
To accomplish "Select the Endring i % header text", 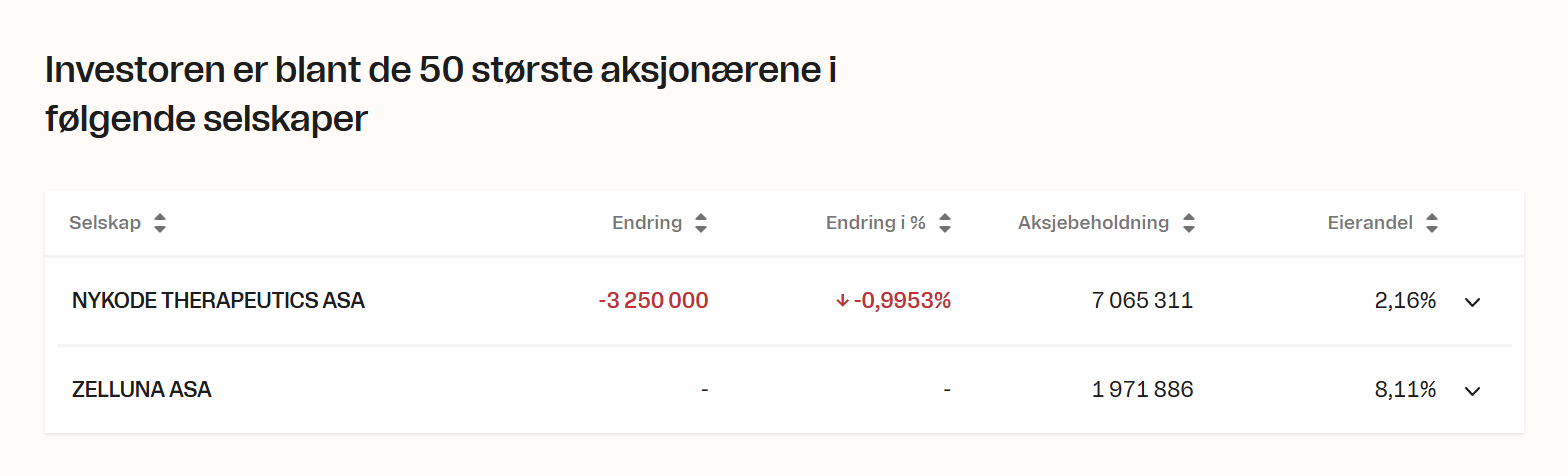I will tap(876, 223).
